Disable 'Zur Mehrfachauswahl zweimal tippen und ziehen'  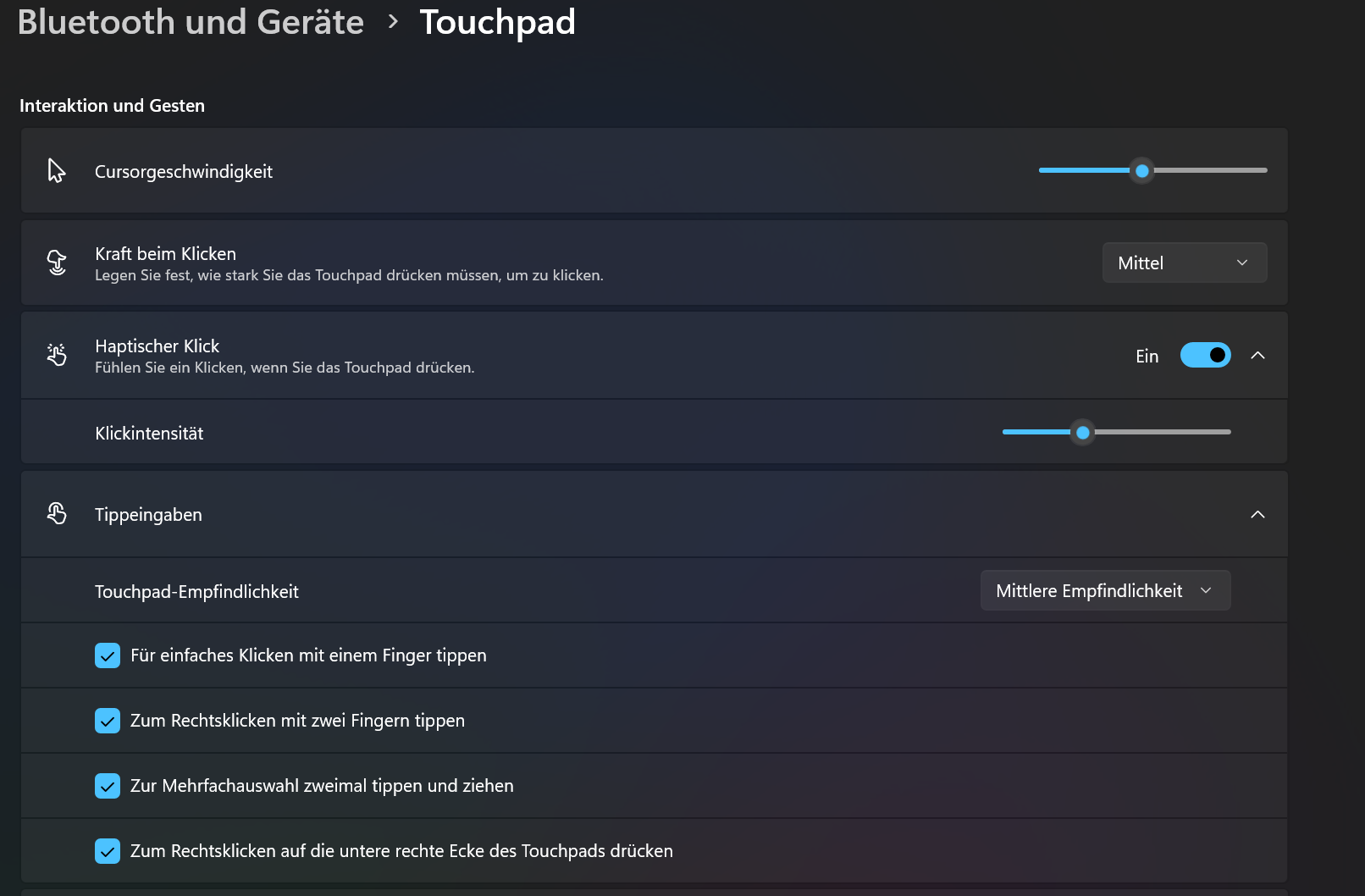(108, 786)
